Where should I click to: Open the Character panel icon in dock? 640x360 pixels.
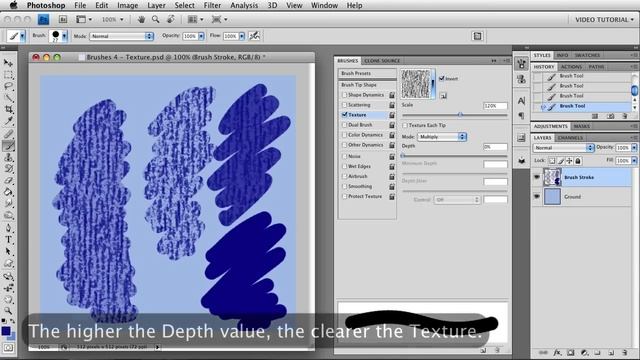(x=522, y=101)
